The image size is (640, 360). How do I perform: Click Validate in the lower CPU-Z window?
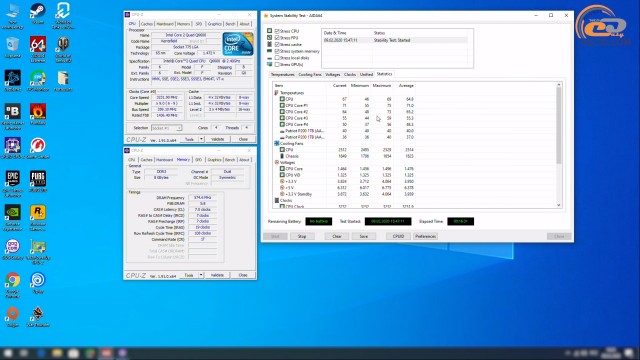(x=217, y=275)
